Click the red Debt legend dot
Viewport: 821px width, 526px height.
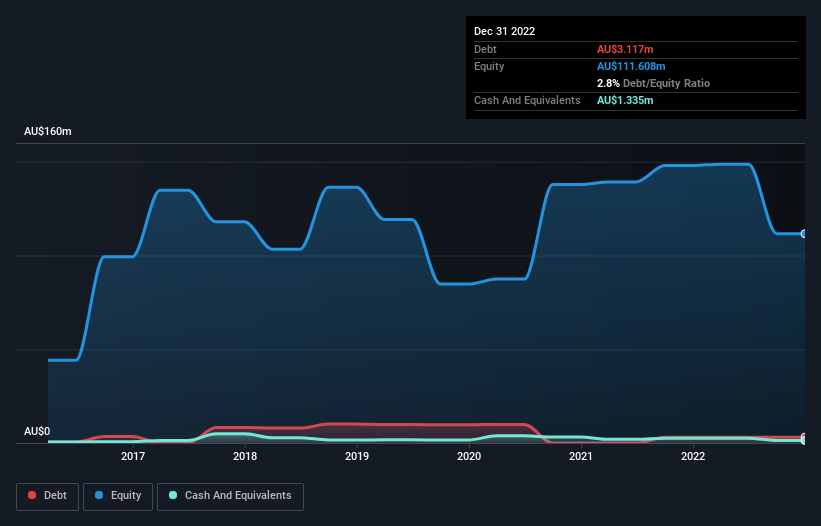coord(32,495)
